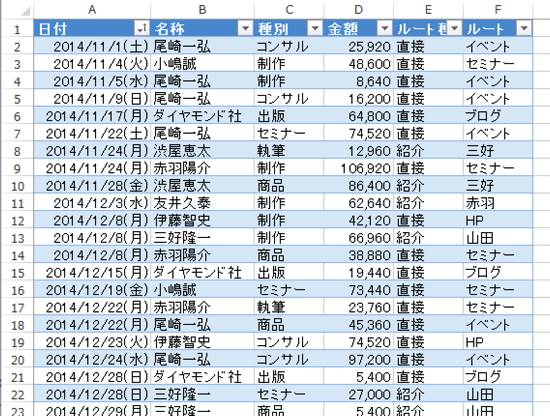Select イベント route cell in row 18

[x=498, y=325]
